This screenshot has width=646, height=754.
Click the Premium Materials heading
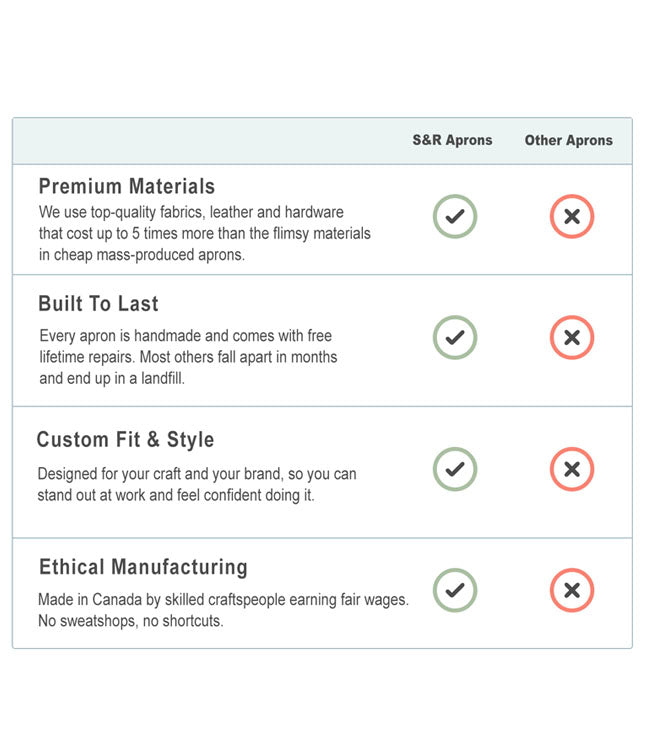pyautogui.click(x=127, y=187)
